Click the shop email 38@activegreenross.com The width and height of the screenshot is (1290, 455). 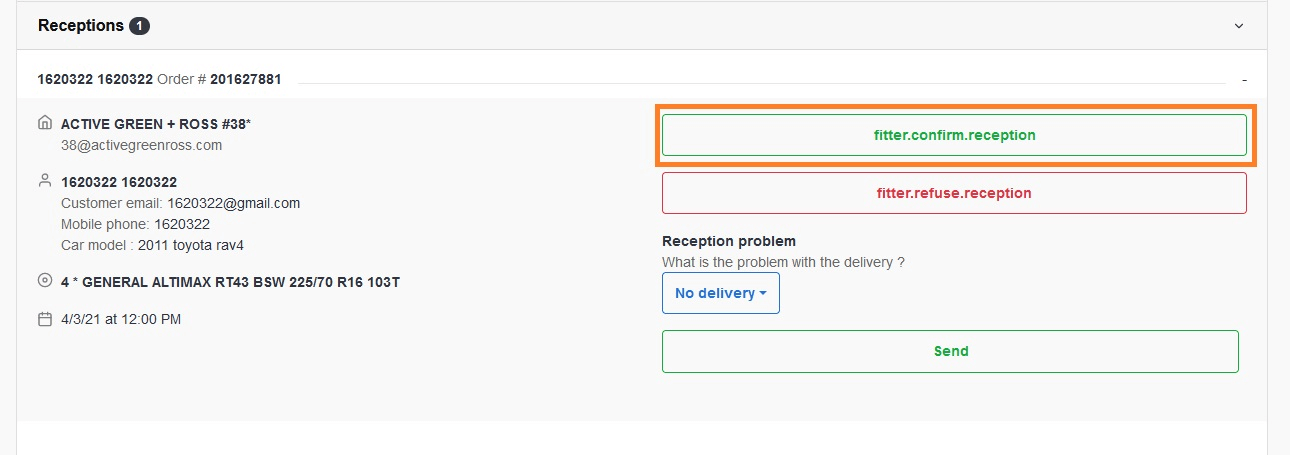[x=141, y=145]
